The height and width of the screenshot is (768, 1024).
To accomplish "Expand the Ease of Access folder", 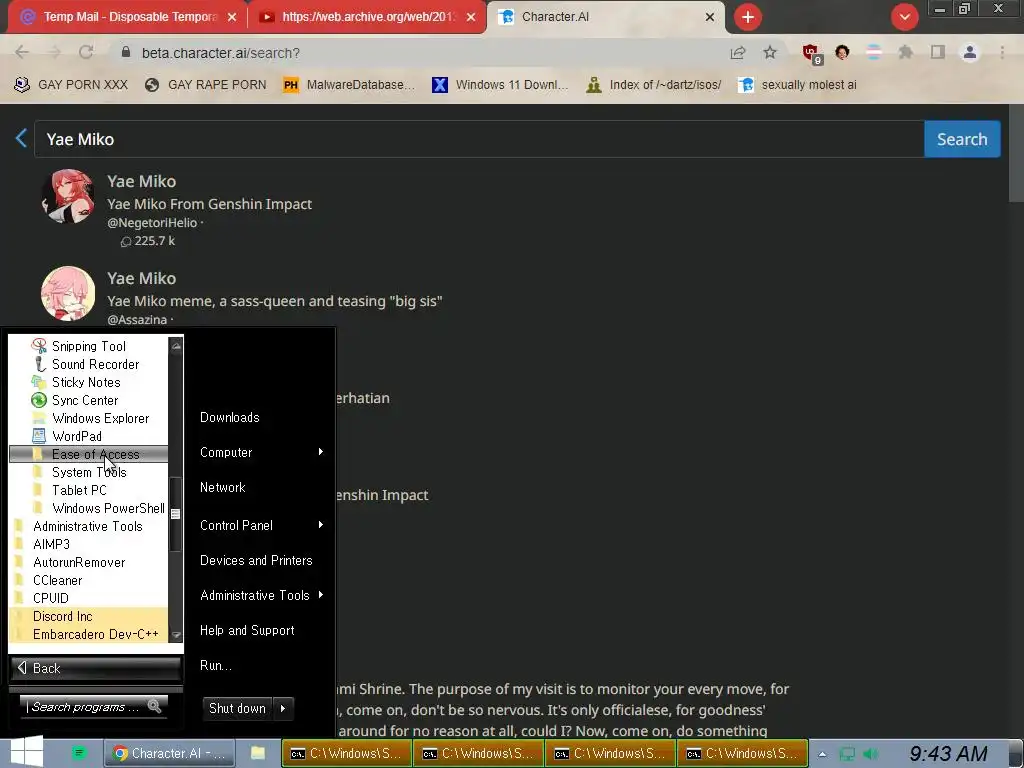I will coord(88,454).
